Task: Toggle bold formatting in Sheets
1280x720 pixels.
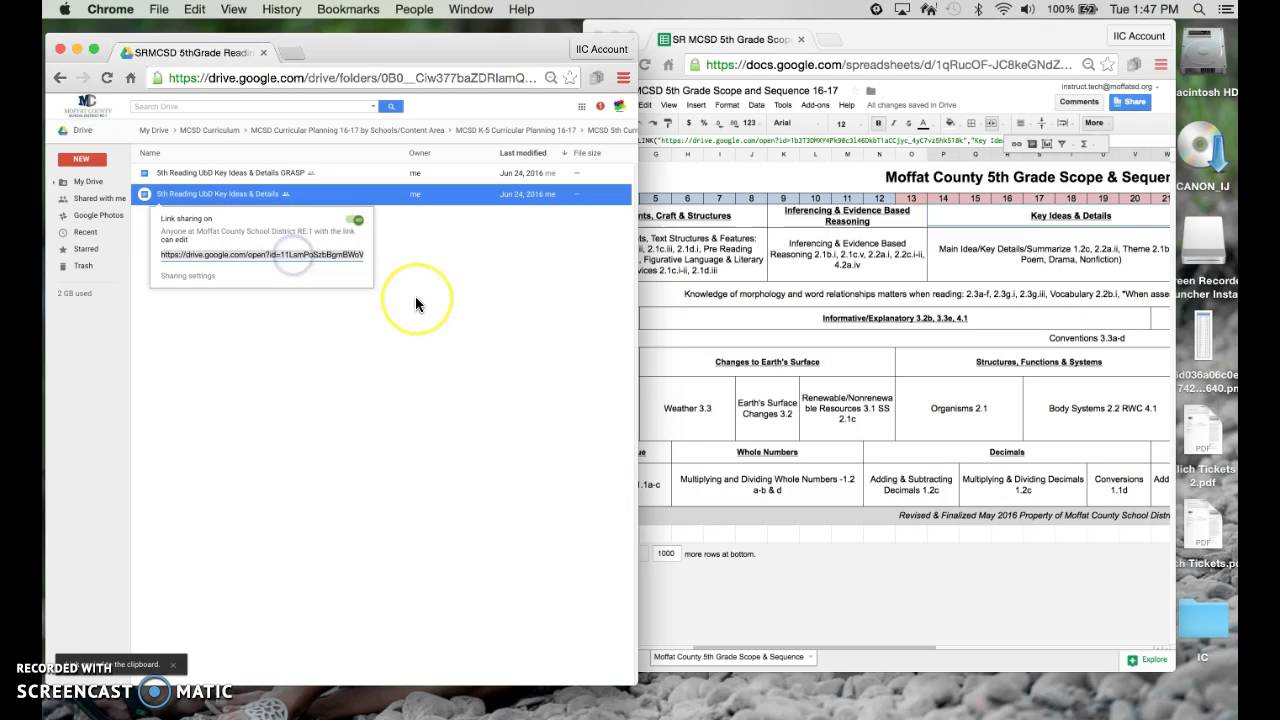Action: click(x=878, y=123)
